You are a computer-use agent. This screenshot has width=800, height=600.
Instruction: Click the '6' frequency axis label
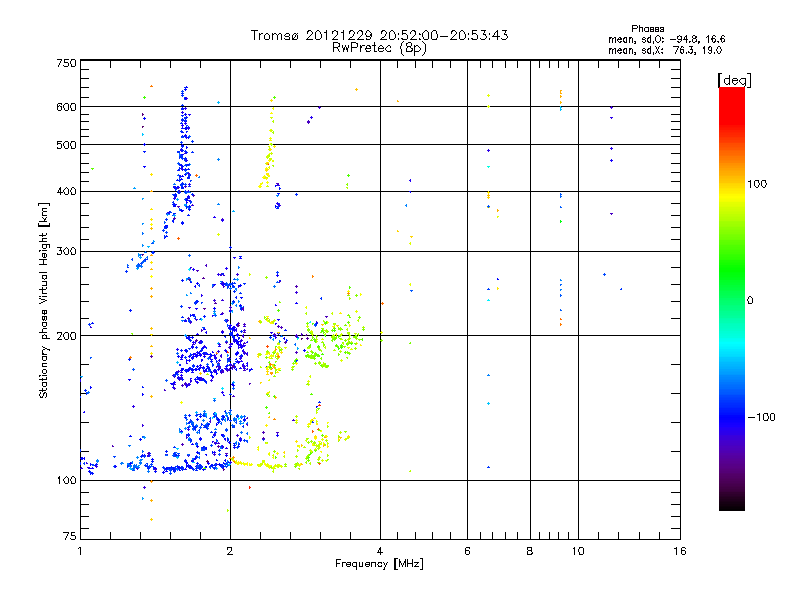[467, 551]
